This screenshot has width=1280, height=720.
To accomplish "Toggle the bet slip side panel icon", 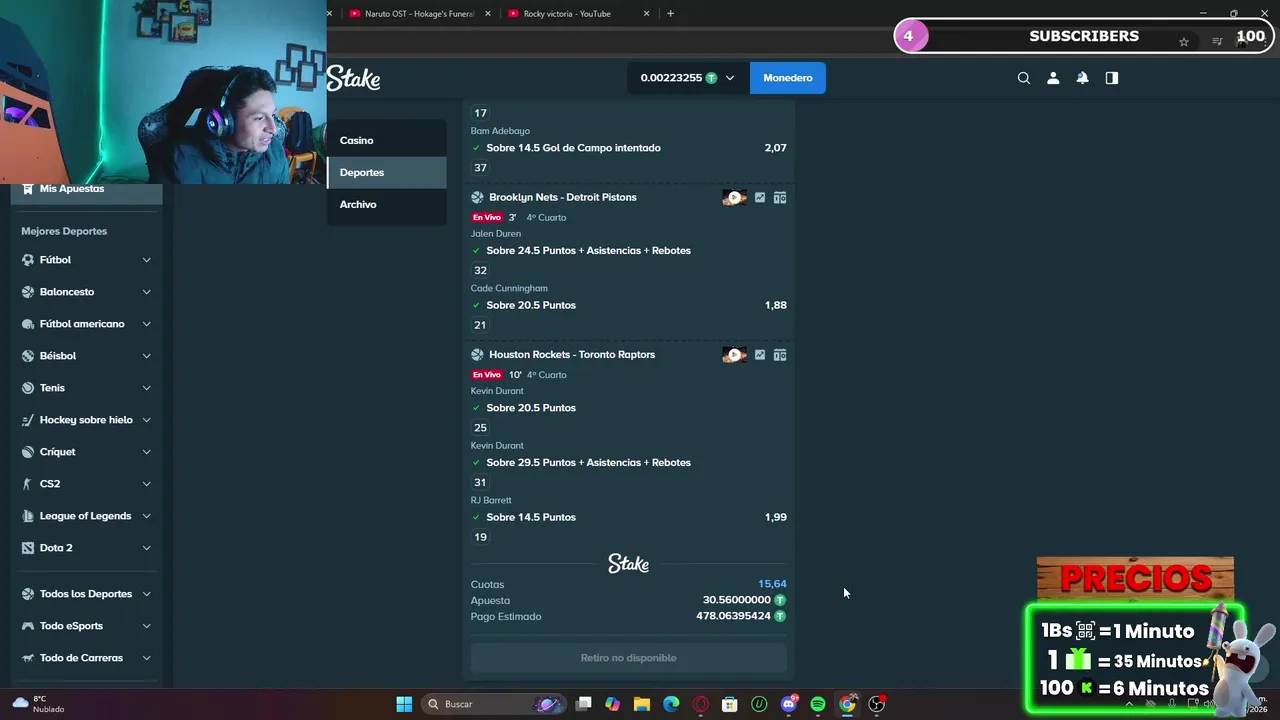I will 1112,78.
